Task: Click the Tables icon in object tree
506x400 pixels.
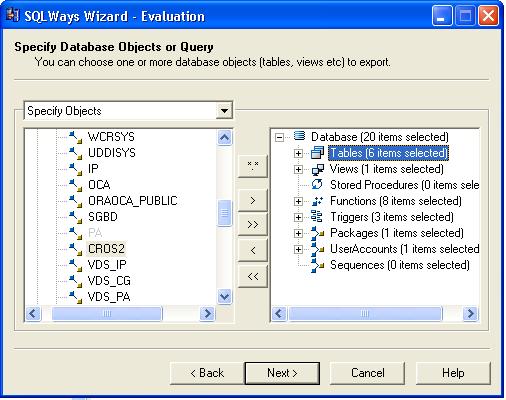Action: click(317, 153)
